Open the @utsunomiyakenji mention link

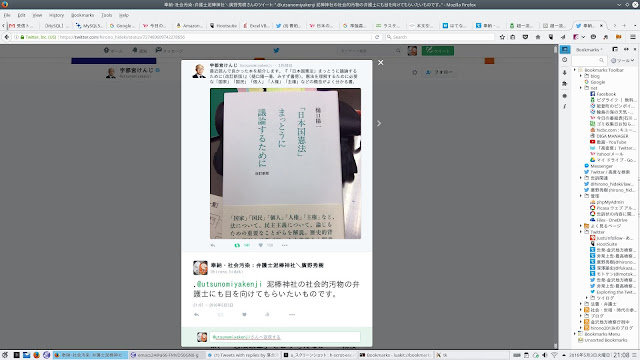(229, 284)
